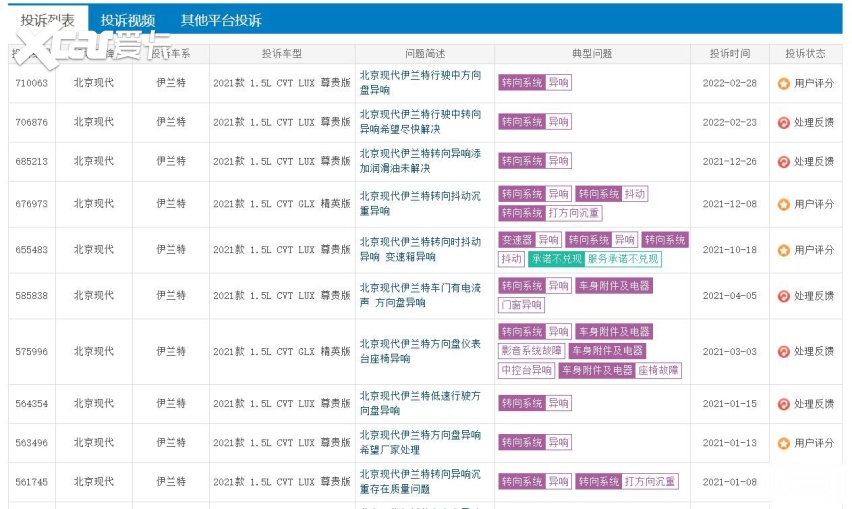Click date 2021-01-15
Image resolution: width=852 pixels, height=509 pixels.
729,404
